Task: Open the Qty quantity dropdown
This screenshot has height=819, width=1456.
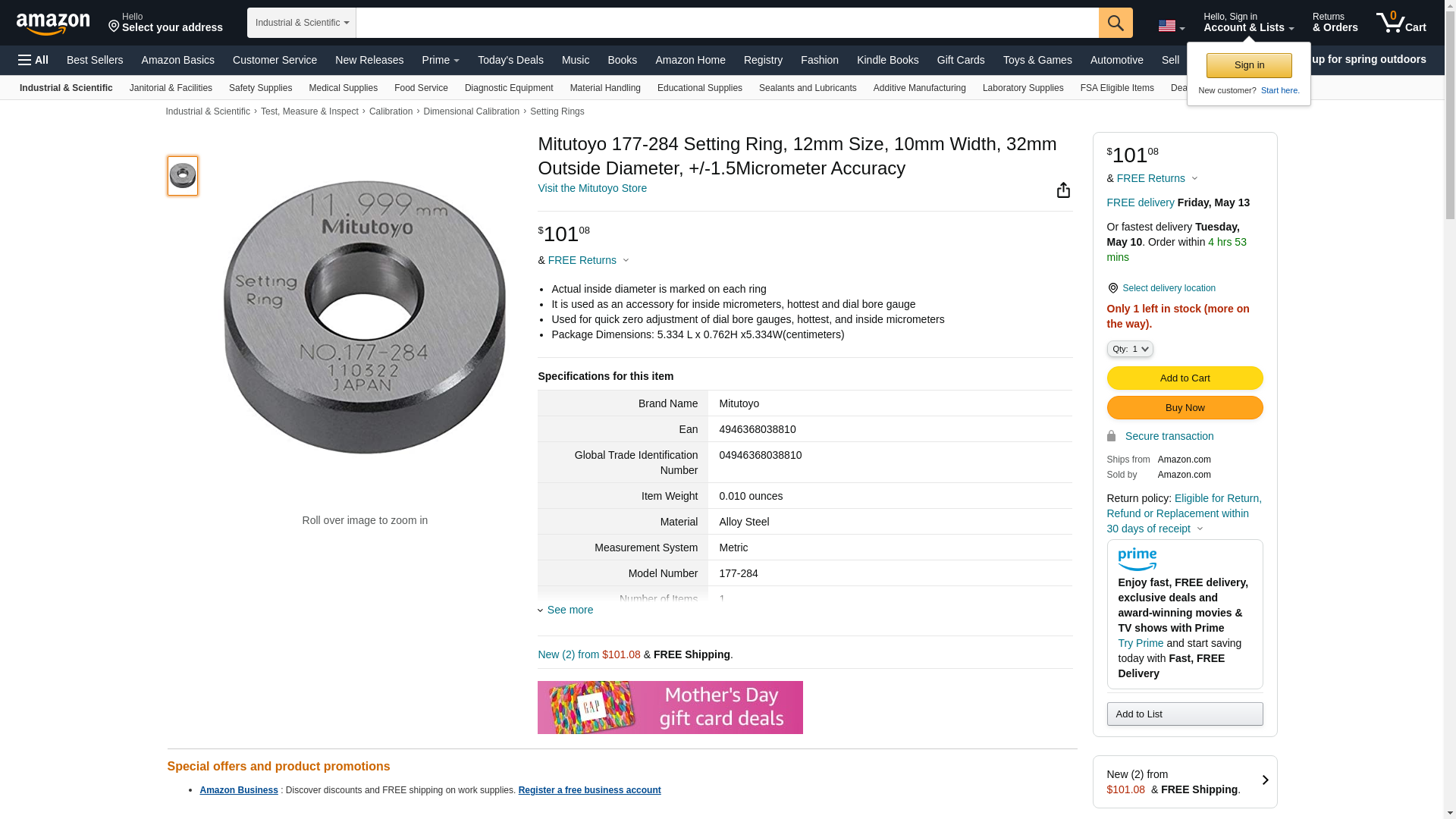Action: (x=1129, y=349)
